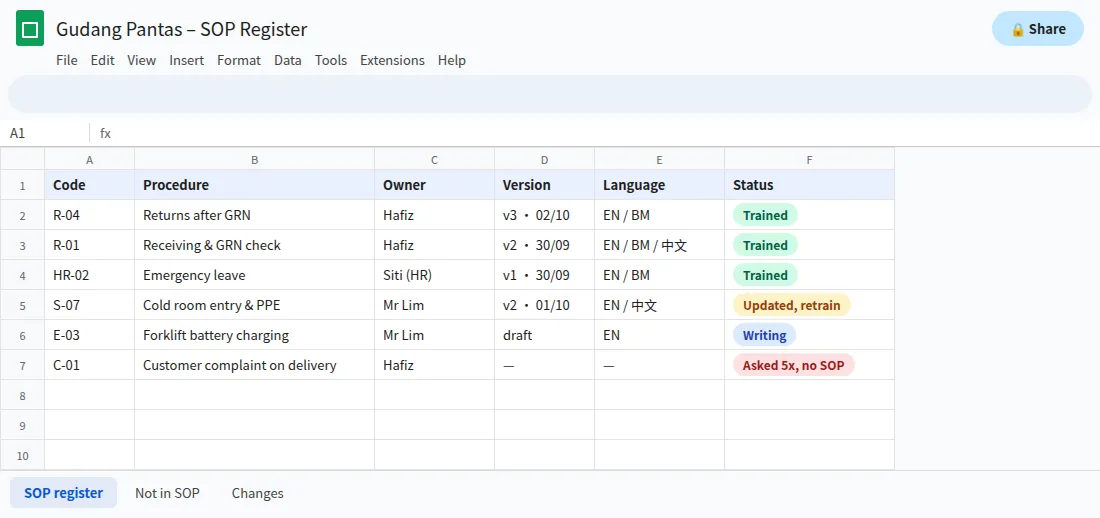Switch to the Changes sheet tab
This screenshot has height=518, width=1100.
pos(257,493)
